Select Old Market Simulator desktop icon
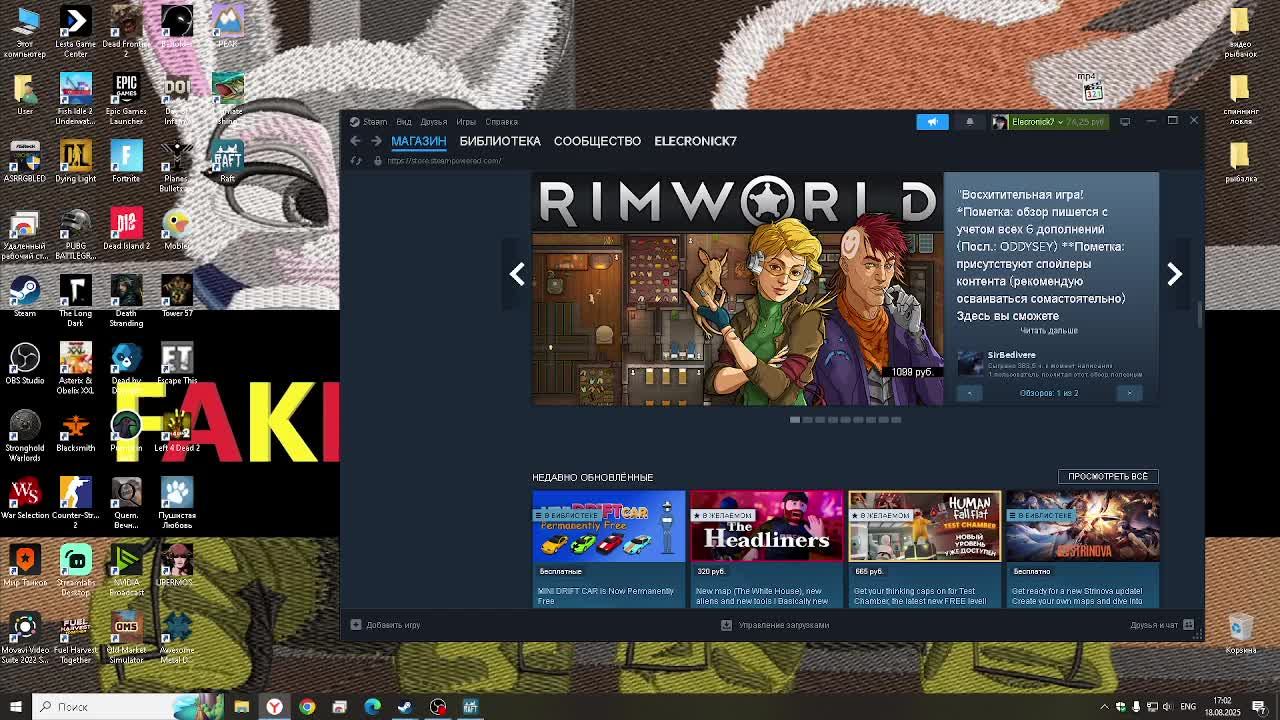 point(126,638)
